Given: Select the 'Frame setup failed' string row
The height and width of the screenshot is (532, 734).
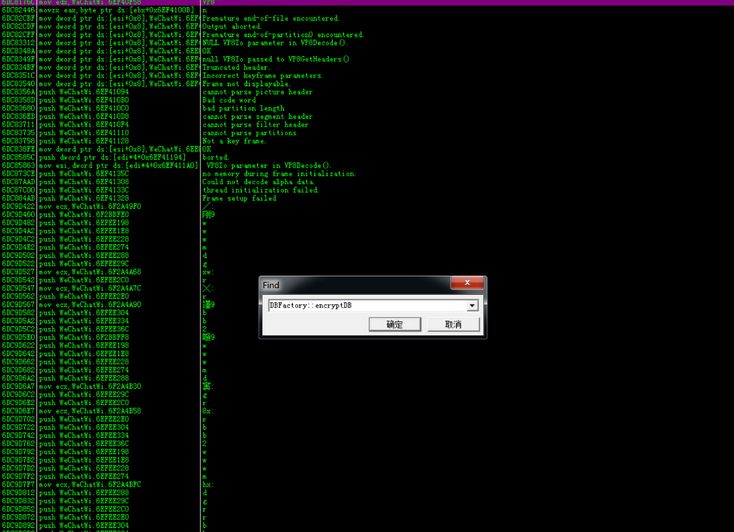Looking at the screenshot, I should tap(367, 198).
